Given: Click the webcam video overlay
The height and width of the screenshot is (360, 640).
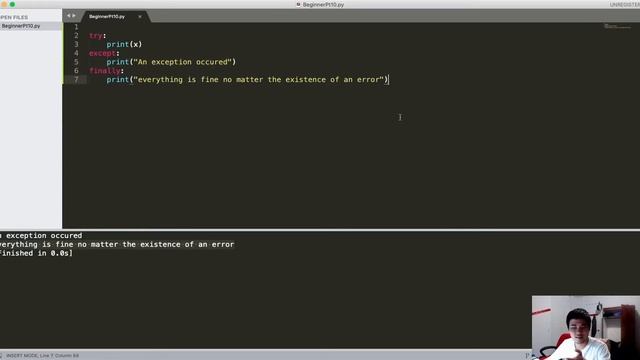Looking at the screenshot, I should pos(586,328).
